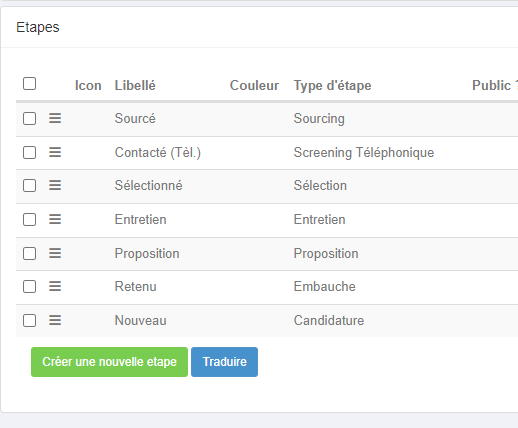Toggle the select-all checkbox in table header

pos(29,84)
